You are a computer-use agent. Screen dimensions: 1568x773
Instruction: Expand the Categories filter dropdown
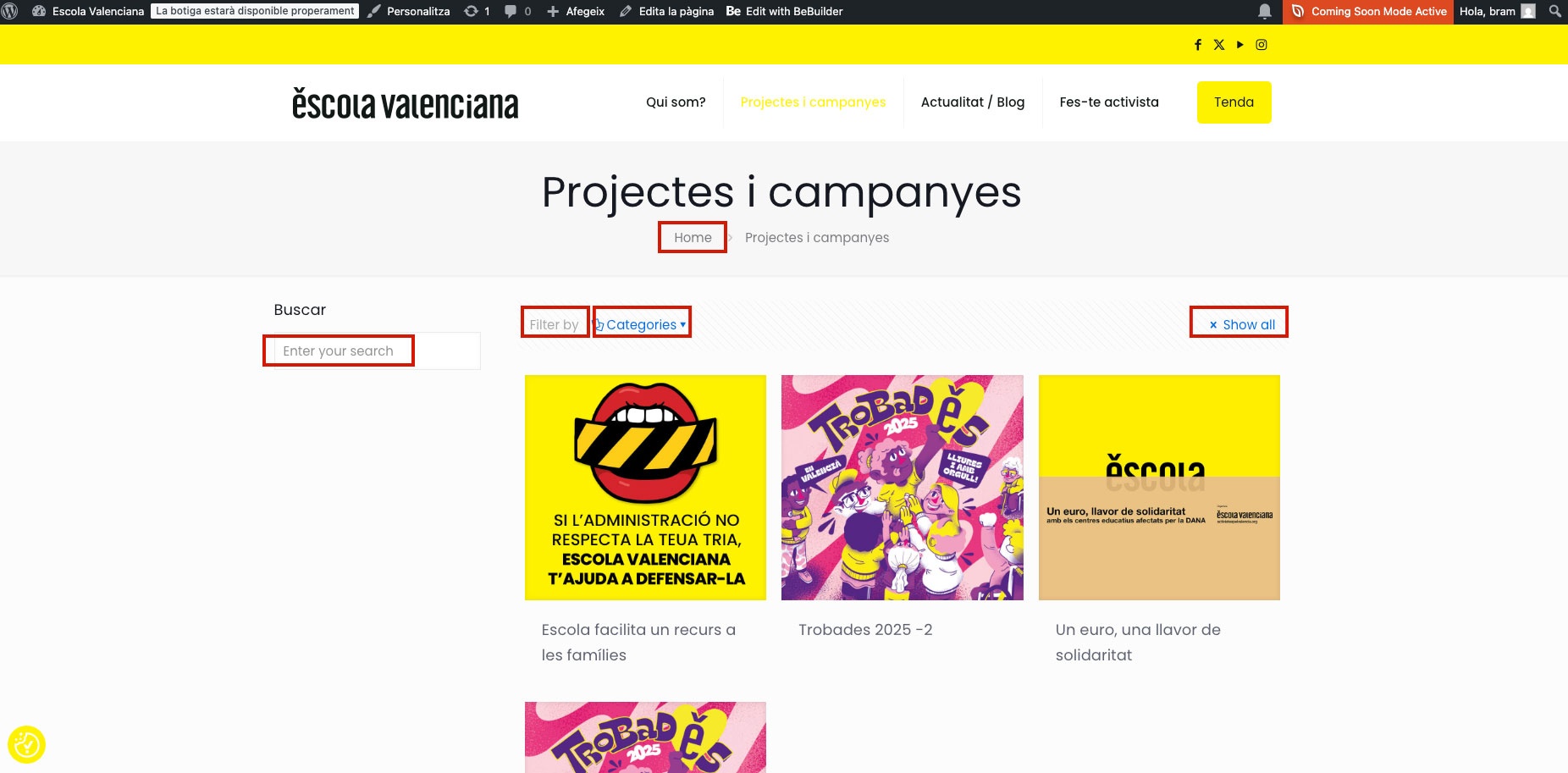(x=642, y=324)
